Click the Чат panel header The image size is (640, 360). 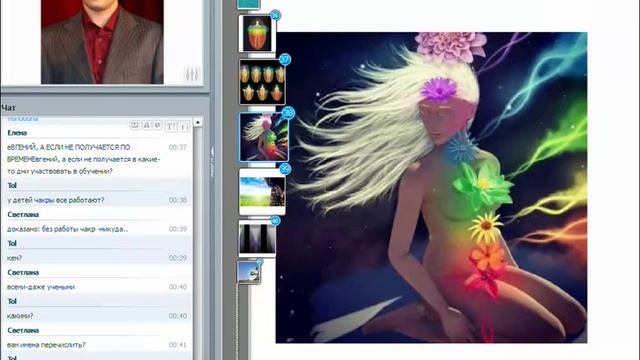point(104,108)
